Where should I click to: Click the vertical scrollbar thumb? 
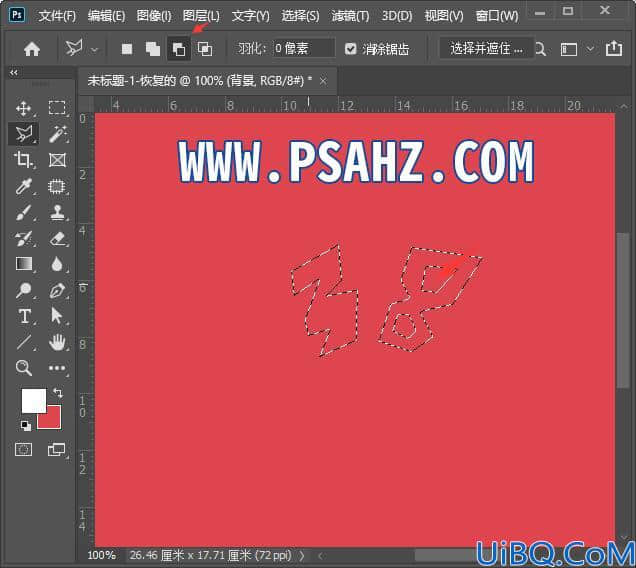pyautogui.click(x=623, y=311)
